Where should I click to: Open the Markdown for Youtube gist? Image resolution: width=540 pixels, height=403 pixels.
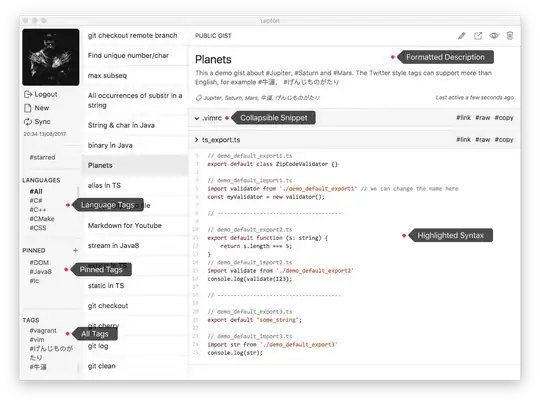[125, 225]
